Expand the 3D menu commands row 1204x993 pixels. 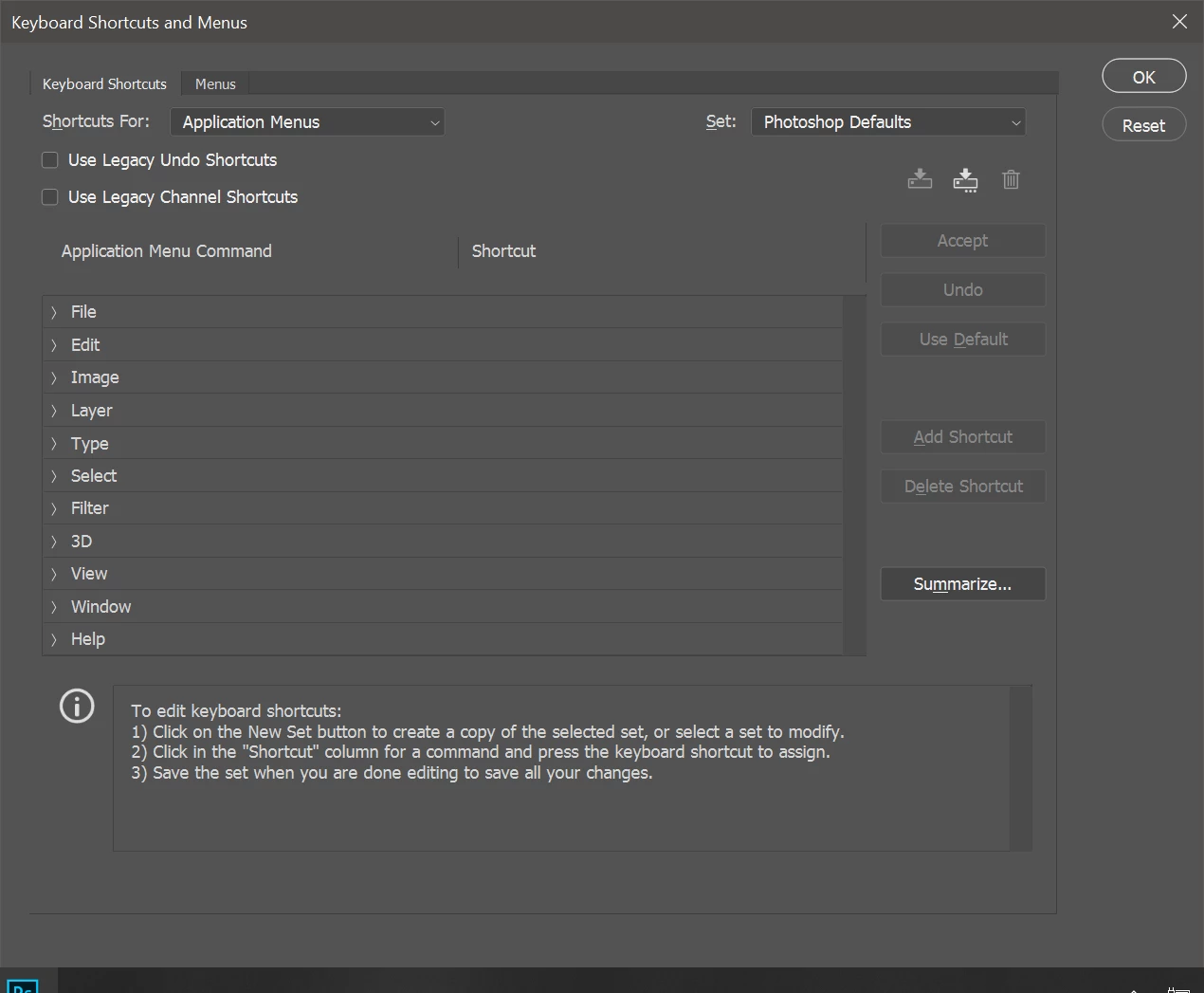tap(442, 542)
